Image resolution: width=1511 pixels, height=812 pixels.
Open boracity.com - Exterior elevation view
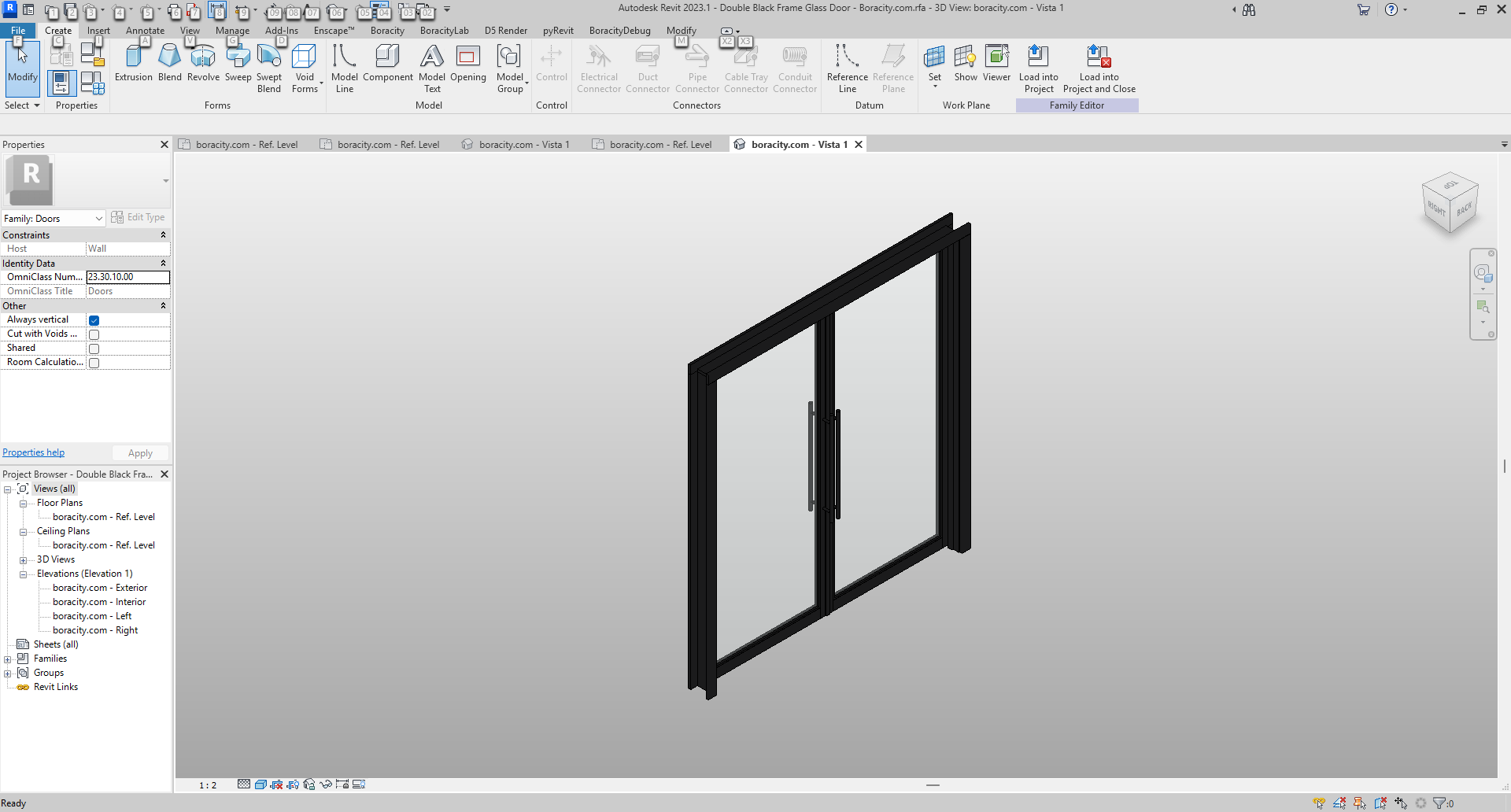pyautogui.click(x=100, y=588)
